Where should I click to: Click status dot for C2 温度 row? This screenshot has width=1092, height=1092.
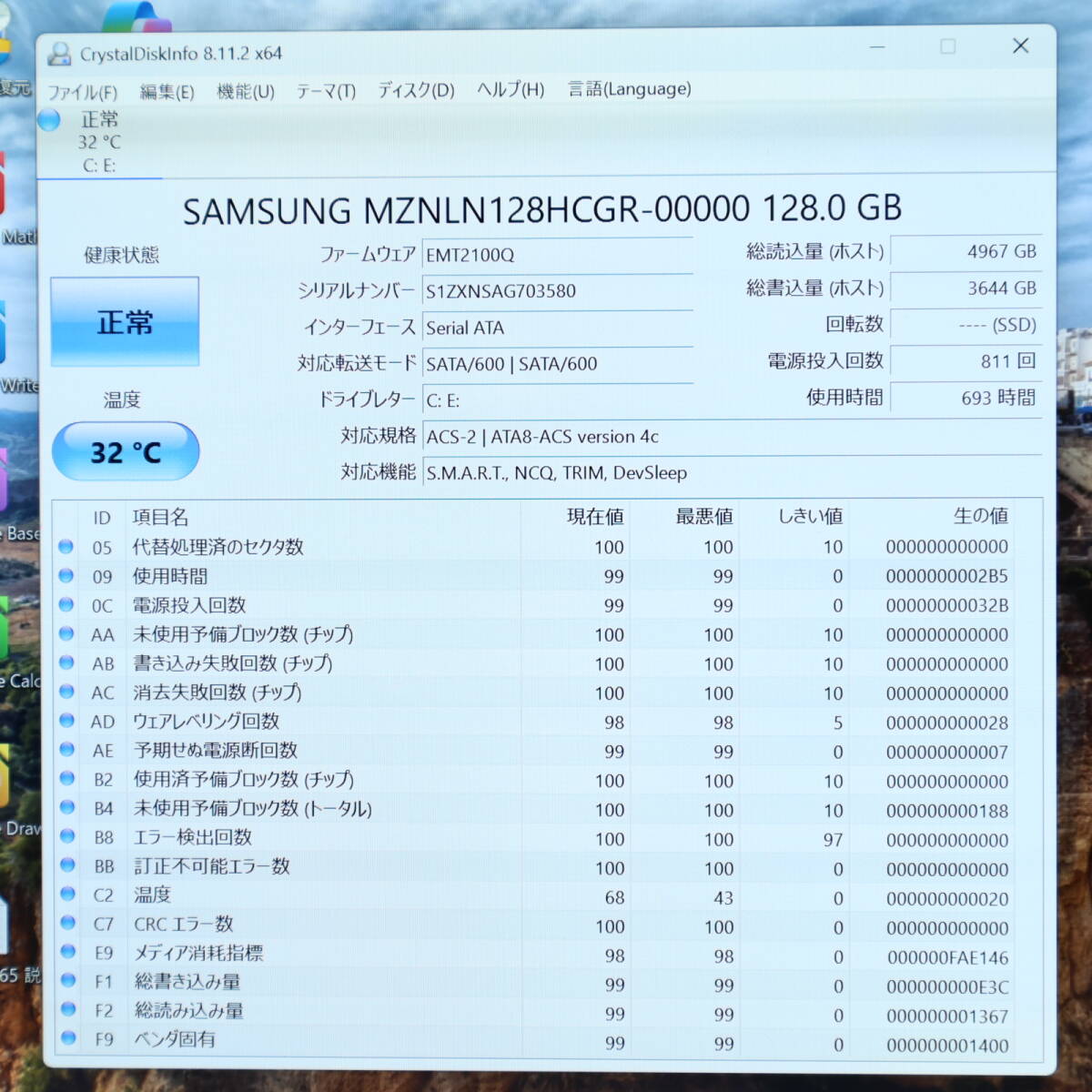pos(66,895)
